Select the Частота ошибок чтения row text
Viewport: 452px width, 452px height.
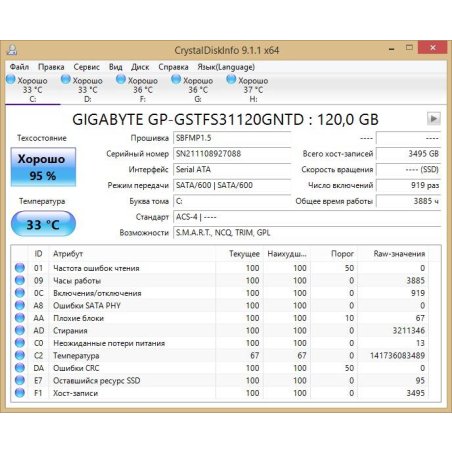[96, 268]
